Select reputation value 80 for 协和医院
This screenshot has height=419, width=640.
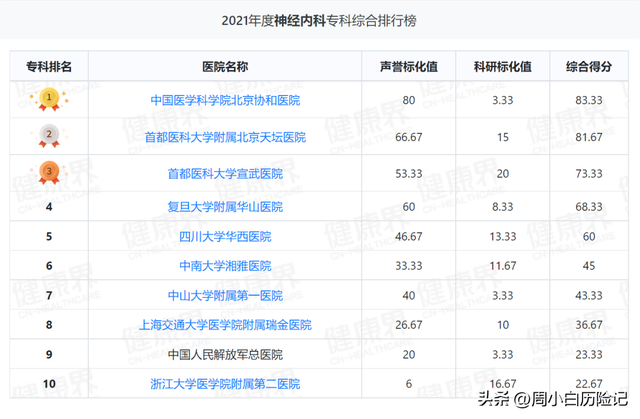click(x=409, y=100)
